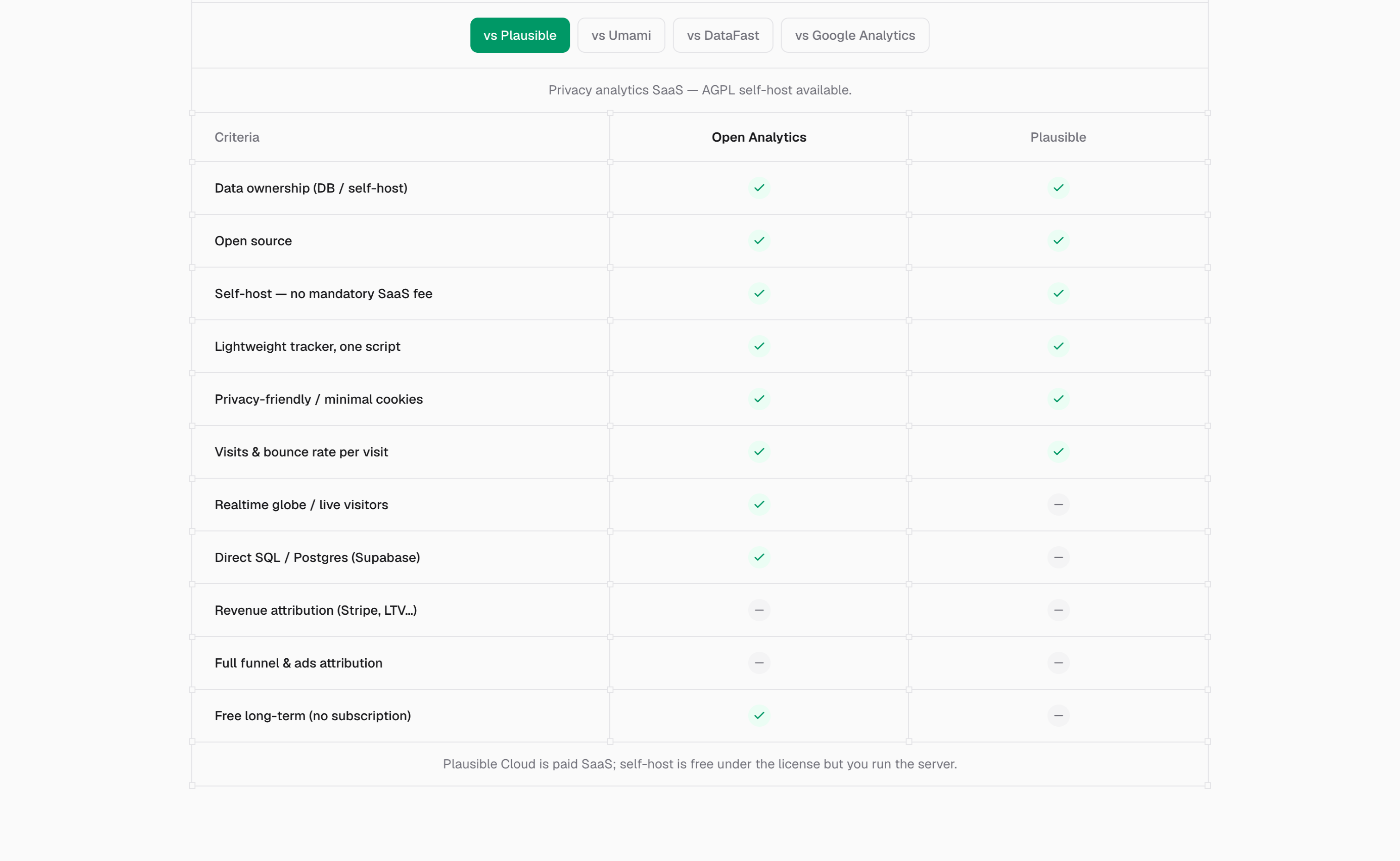This screenshot has height=861, width=1400.
Task: Click Open Analytics checkmark for Lightweight tracker
Action: [759, 346]
